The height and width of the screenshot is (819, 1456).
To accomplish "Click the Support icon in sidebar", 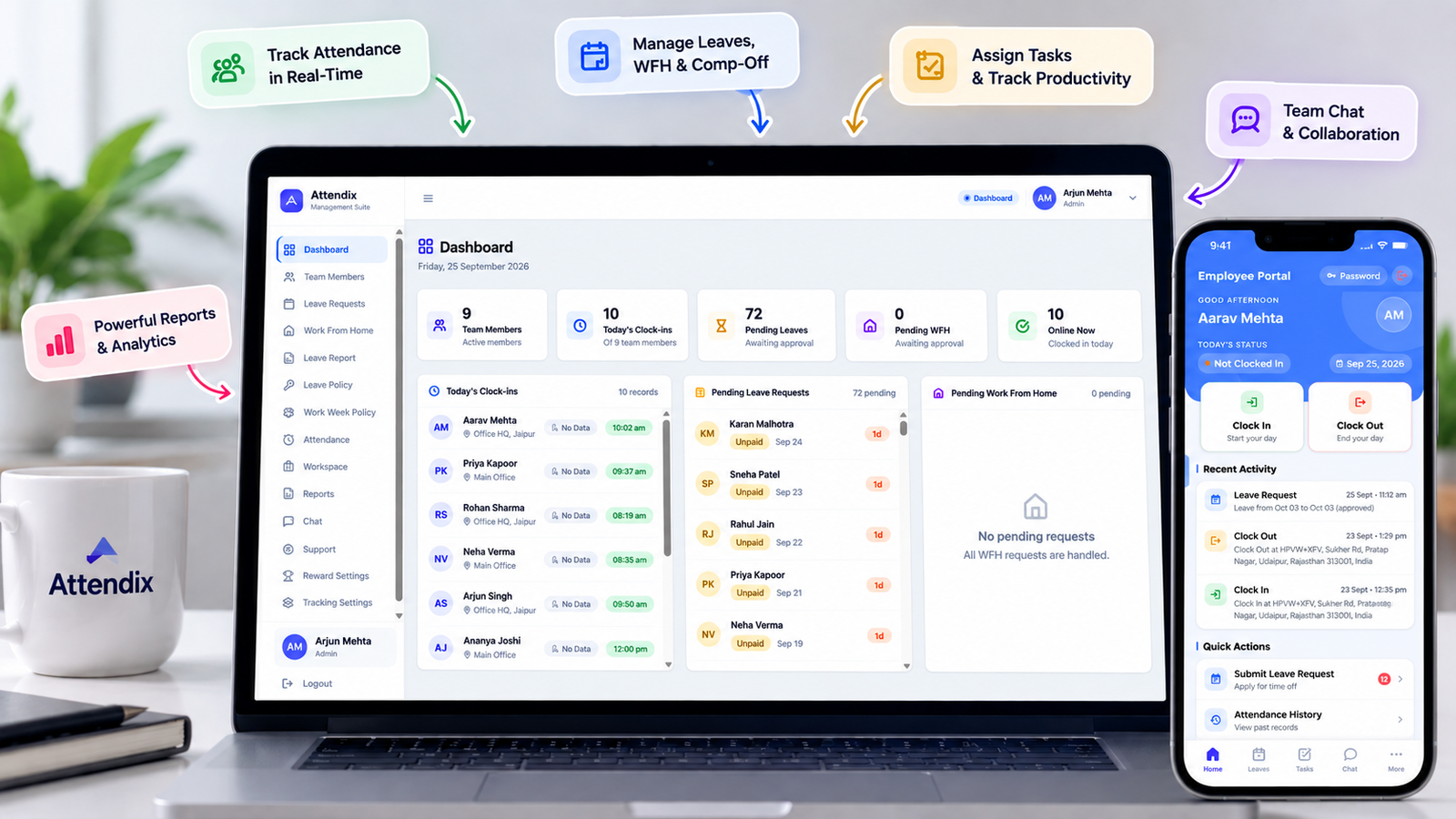I will [288, 550].
